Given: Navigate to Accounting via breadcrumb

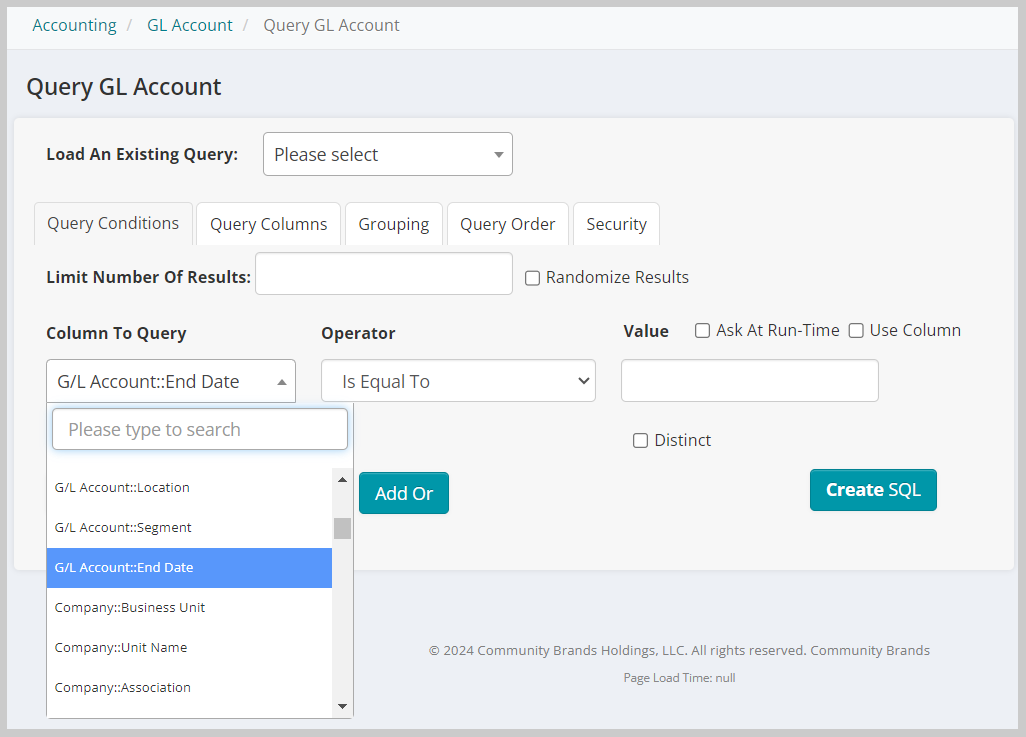Looking at the screenshot, I should (74, 25).
